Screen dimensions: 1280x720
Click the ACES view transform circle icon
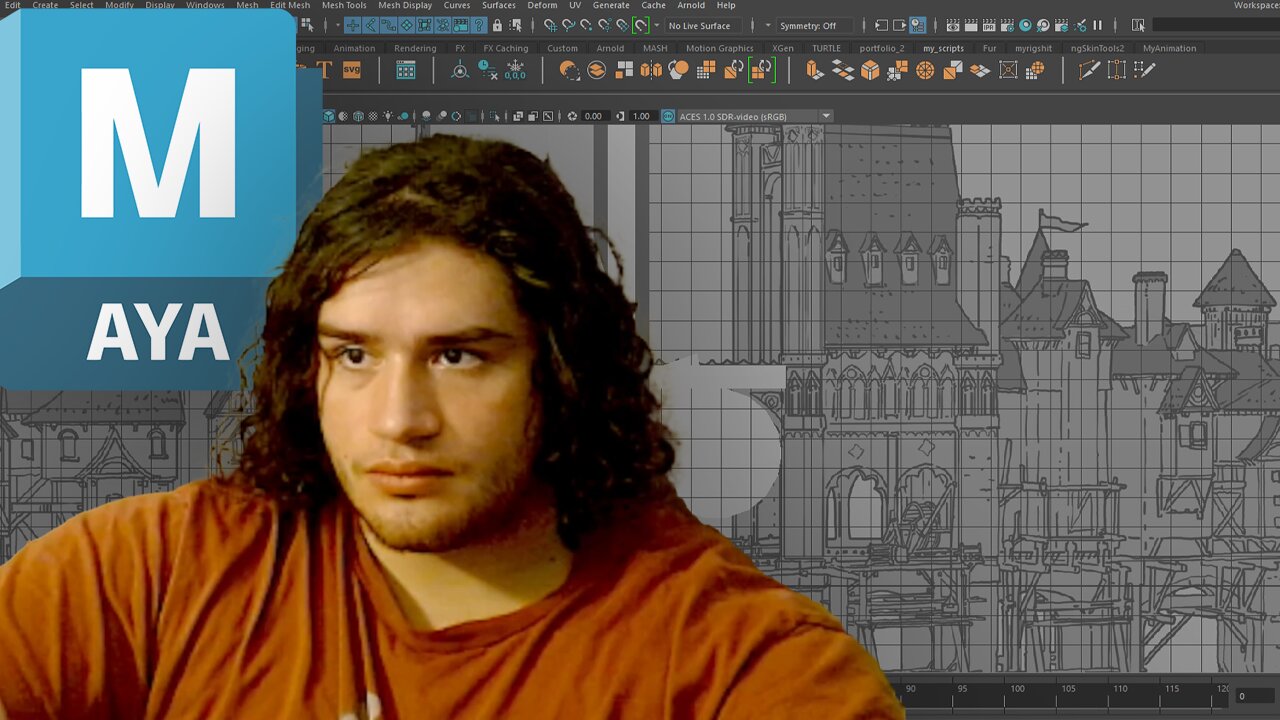(668, 116)
